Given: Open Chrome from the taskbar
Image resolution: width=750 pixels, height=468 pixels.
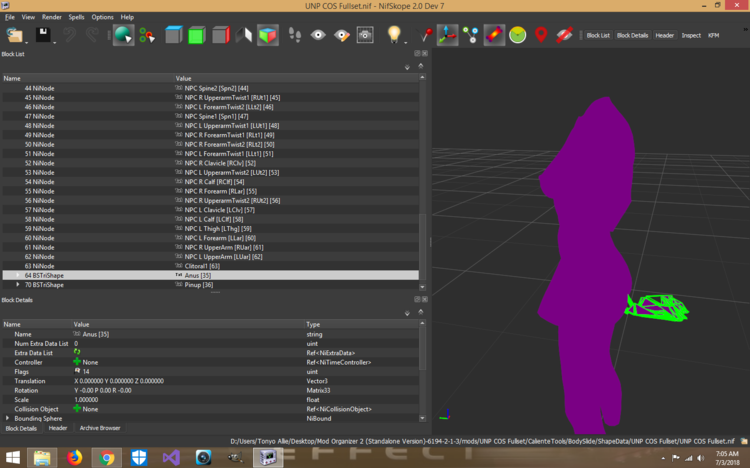Looking at the screenshot, I should (107, 457).
